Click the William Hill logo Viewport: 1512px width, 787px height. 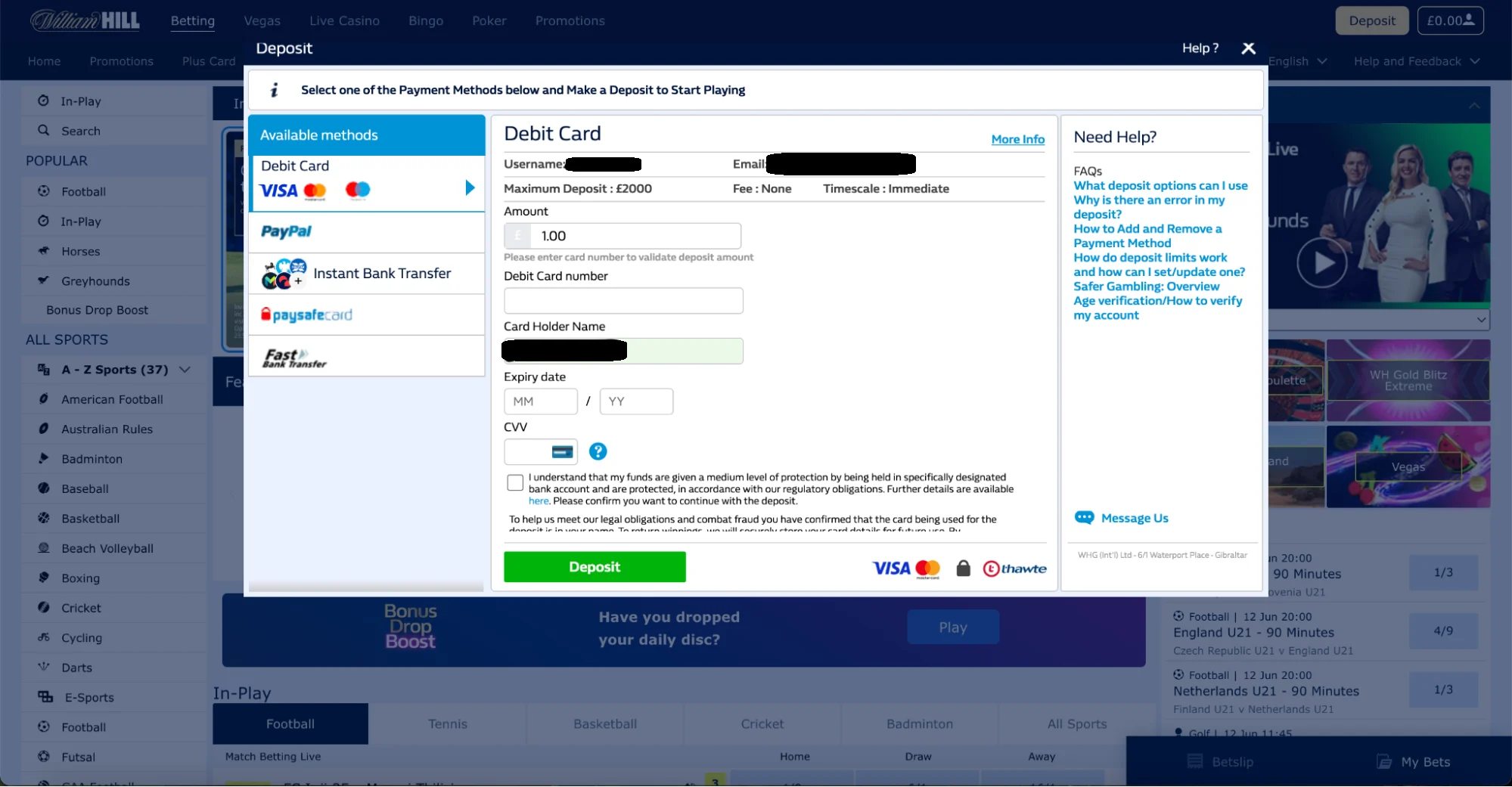click(85, 20)
